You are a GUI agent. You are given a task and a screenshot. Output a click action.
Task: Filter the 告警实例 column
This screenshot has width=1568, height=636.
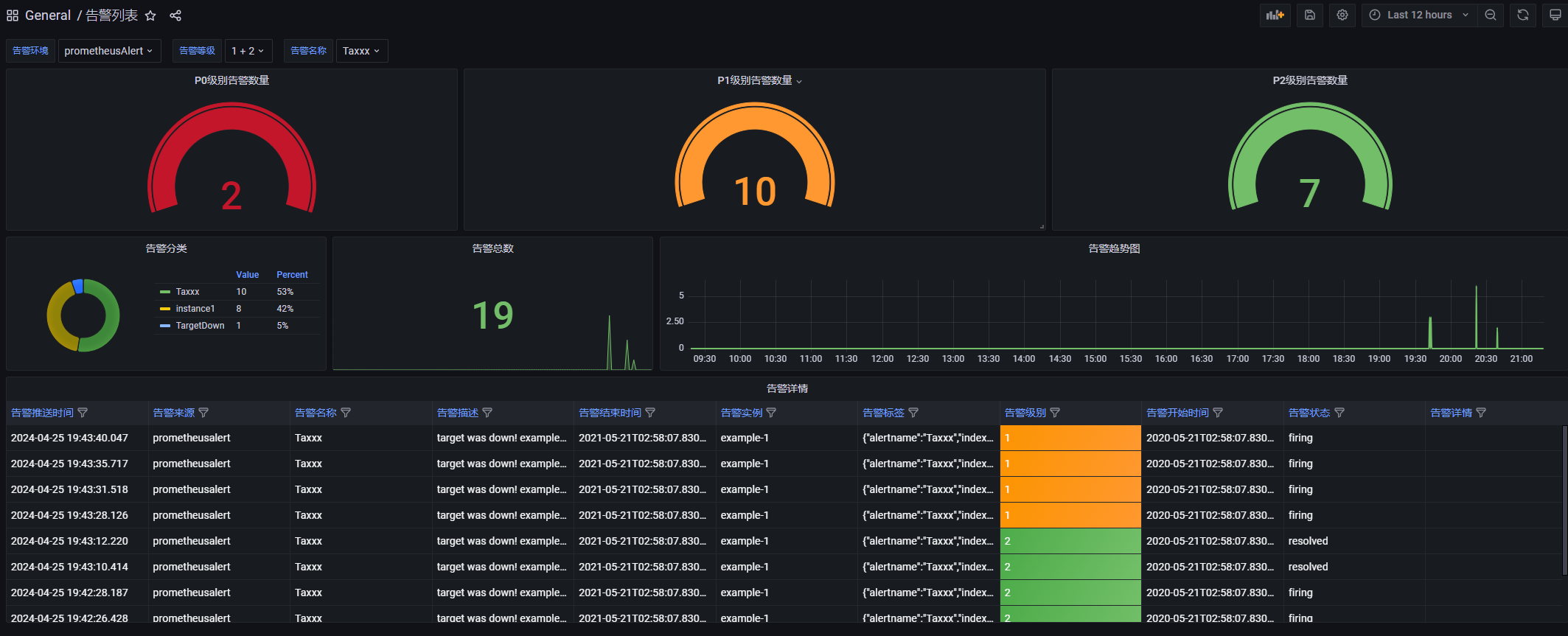point(771,413)
